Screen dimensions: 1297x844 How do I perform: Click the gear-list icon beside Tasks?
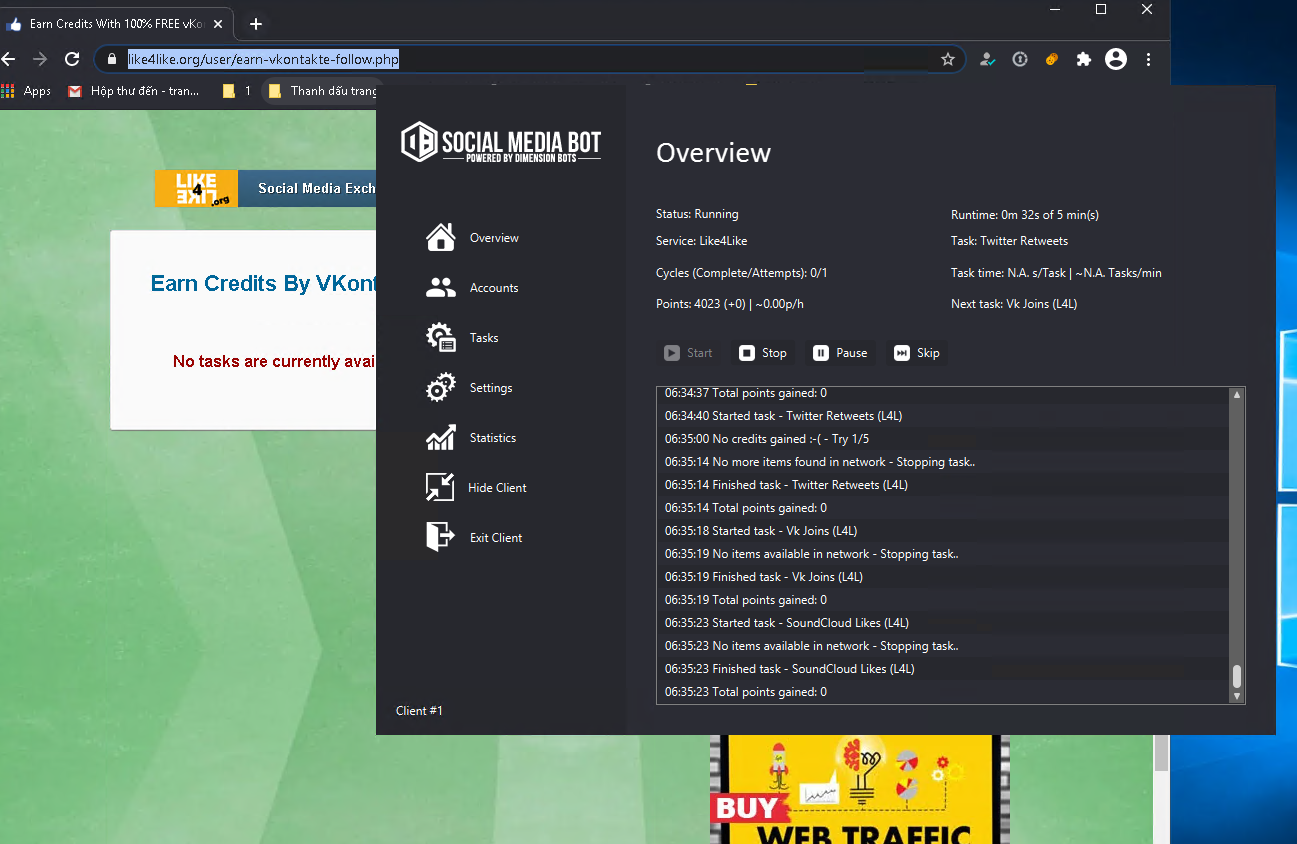441,338
